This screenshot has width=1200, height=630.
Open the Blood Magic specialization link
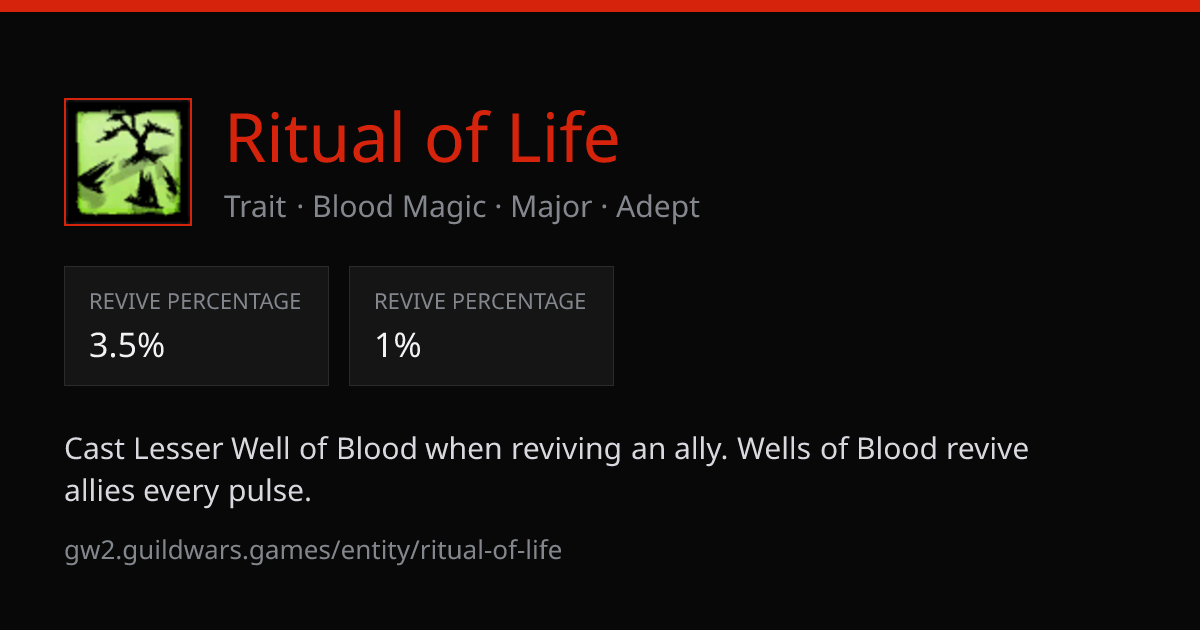tap(399, 207)
